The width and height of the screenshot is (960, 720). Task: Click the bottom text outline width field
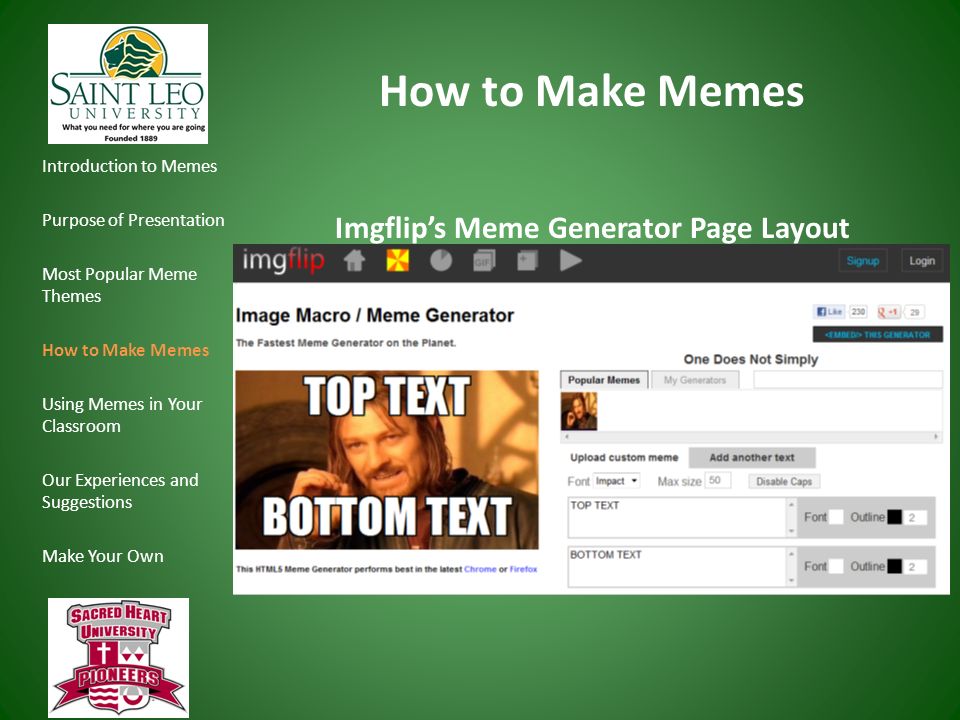coord(917,566)
